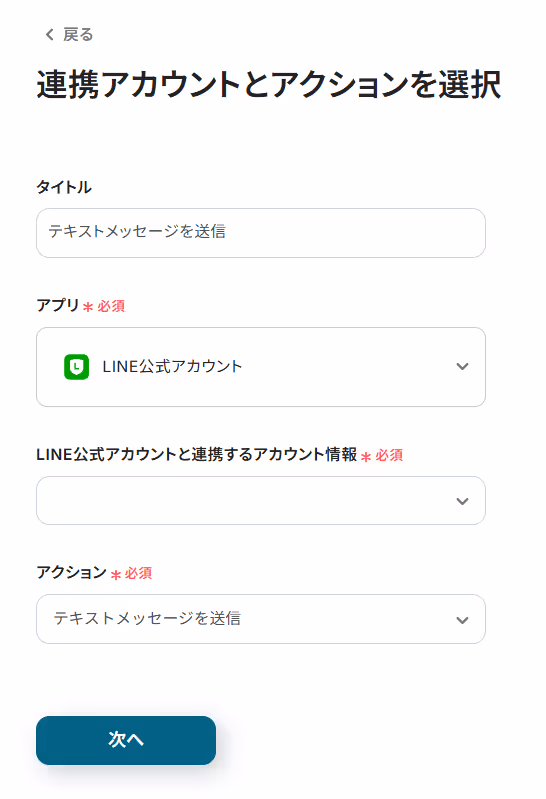
Task: Click the green LINE official account icon
Action: (x=76, y=367)
